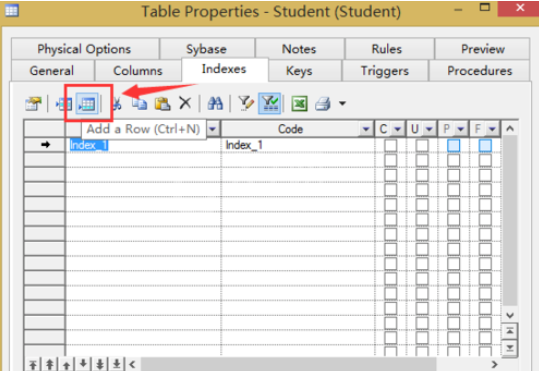Click the jump-to-top button below vertical scrollbar

(510, 331)
